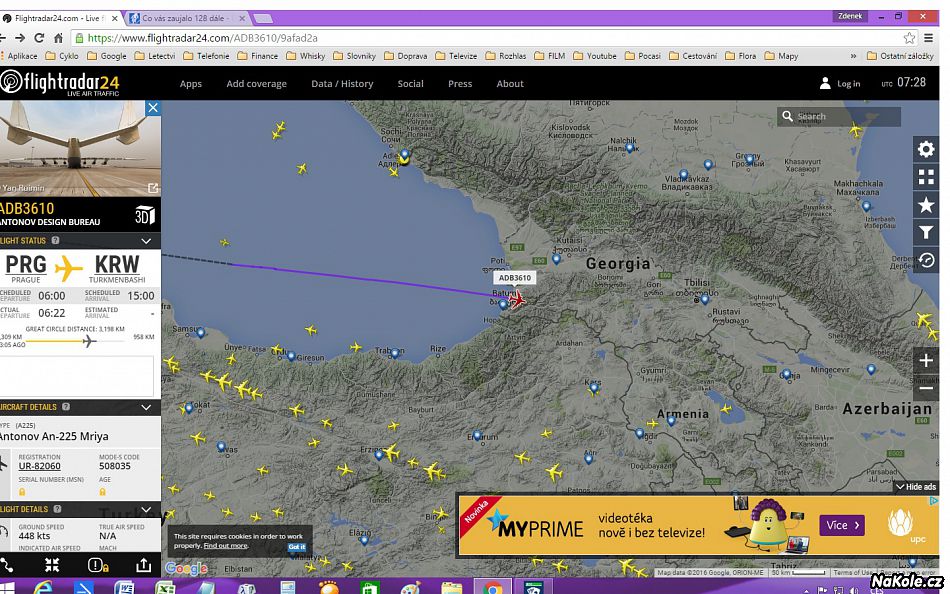Open the file explorer taskbar icon

tap(451, 587)
